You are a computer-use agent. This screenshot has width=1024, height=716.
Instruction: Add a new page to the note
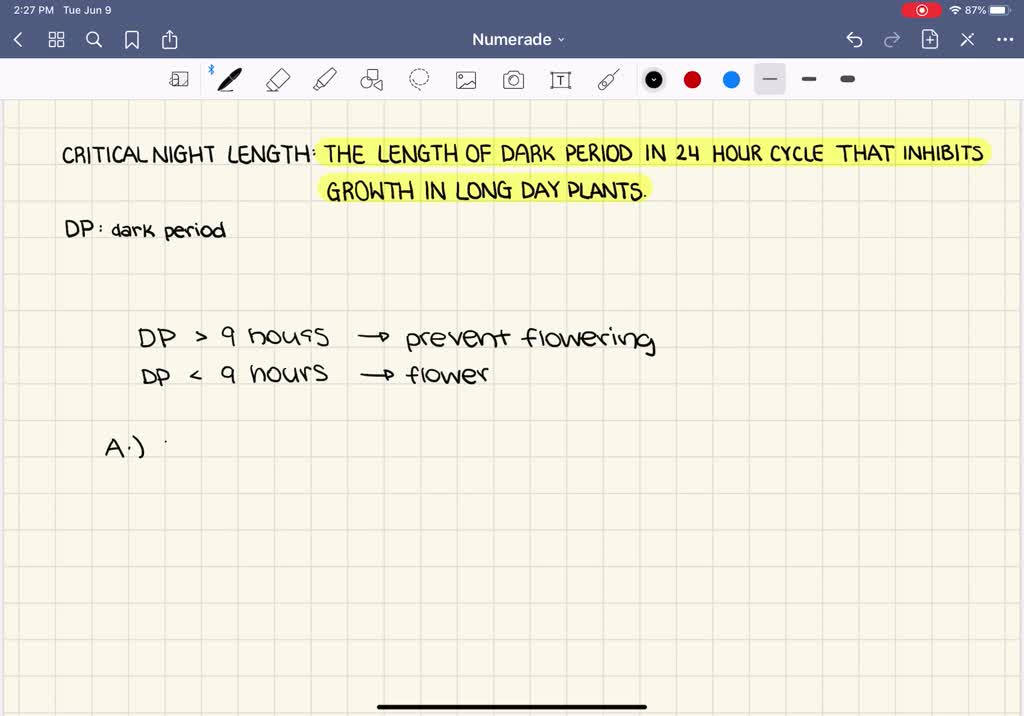(929, 39)
